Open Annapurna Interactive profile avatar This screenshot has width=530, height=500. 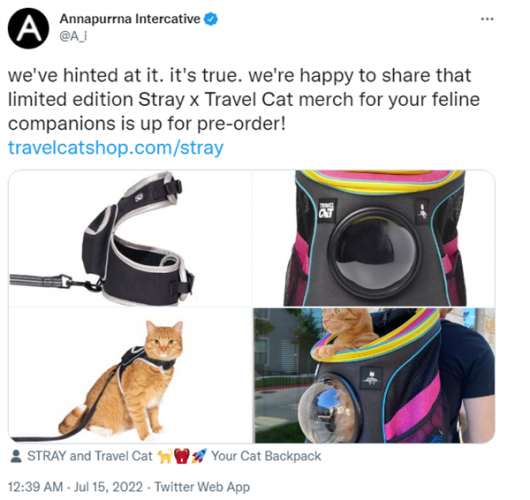[x=28, y=28]
